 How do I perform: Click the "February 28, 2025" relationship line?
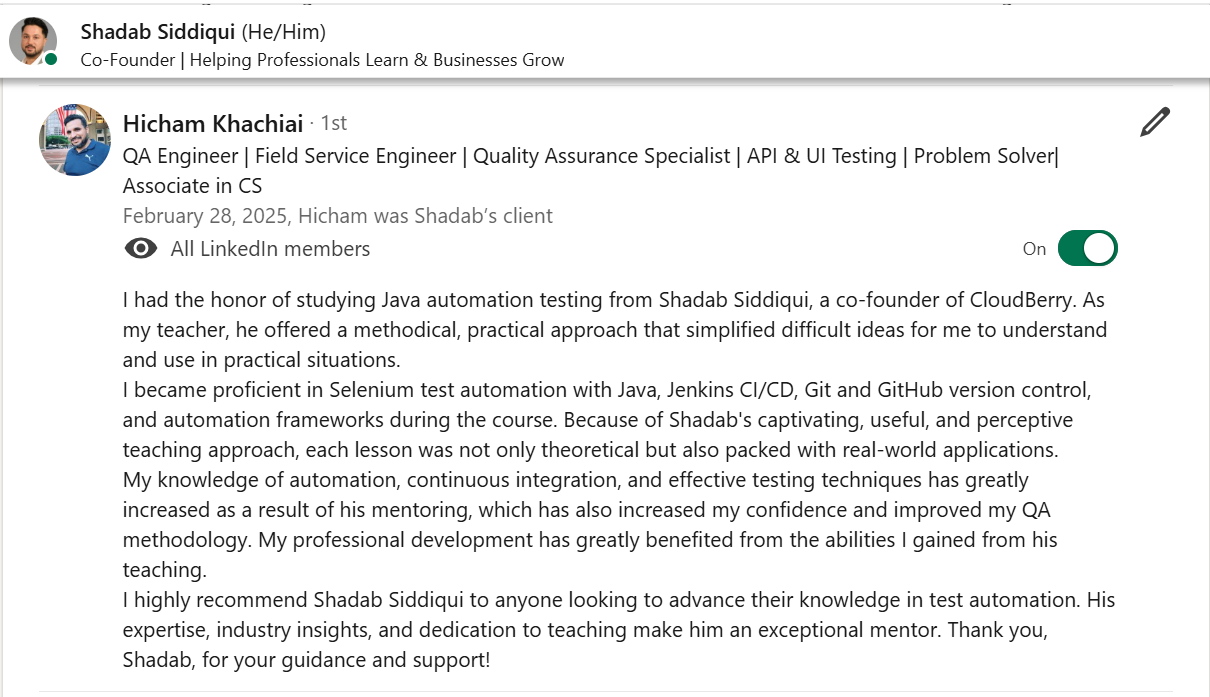click(x=337, y=216)
